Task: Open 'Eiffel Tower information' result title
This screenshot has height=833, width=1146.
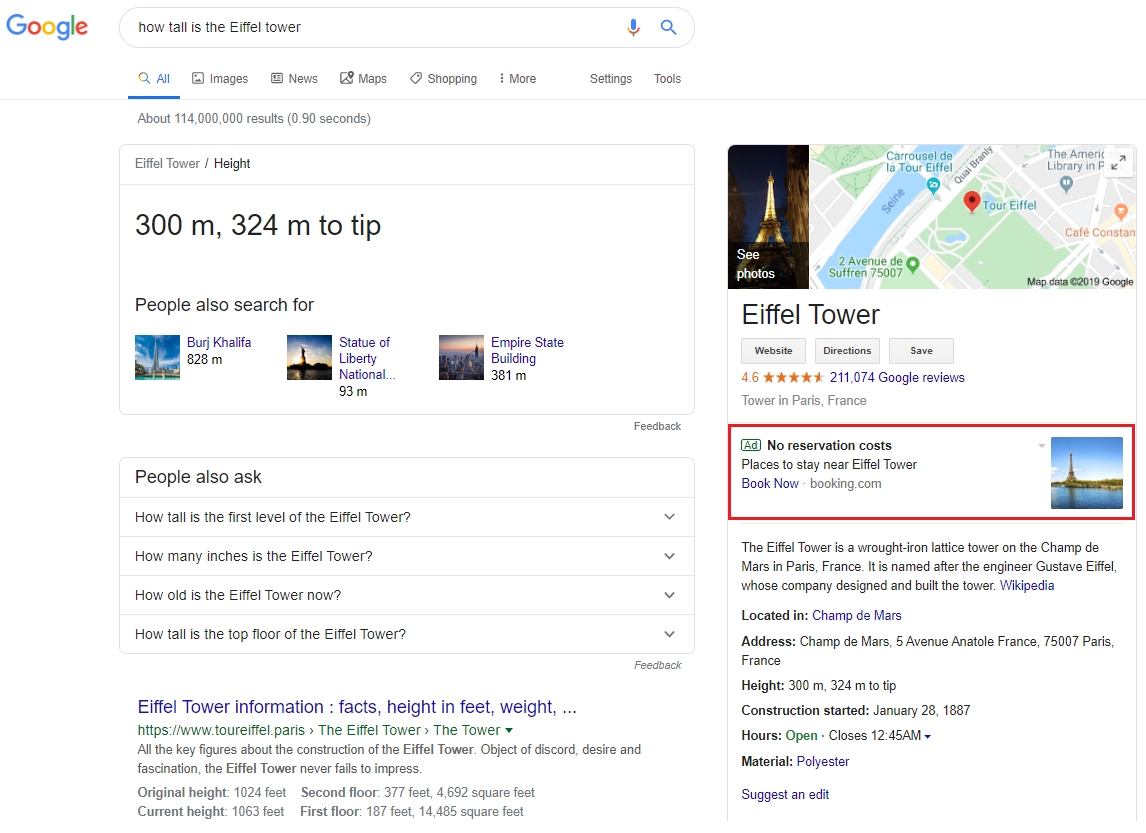Action: (x=357, y=707)
